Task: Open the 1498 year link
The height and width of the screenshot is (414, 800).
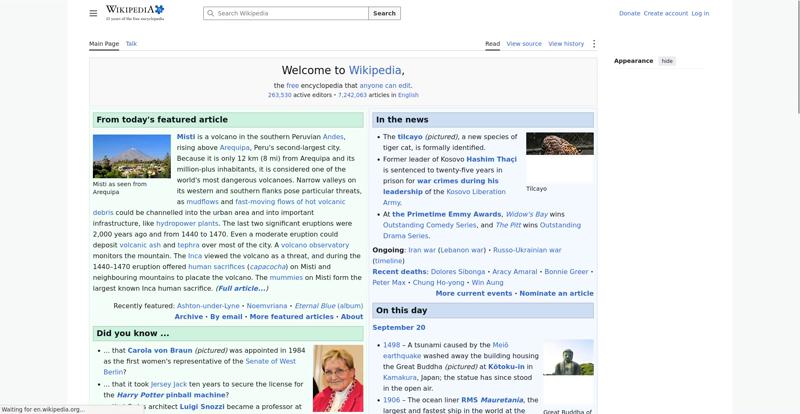Action: (x=392, y=345)
